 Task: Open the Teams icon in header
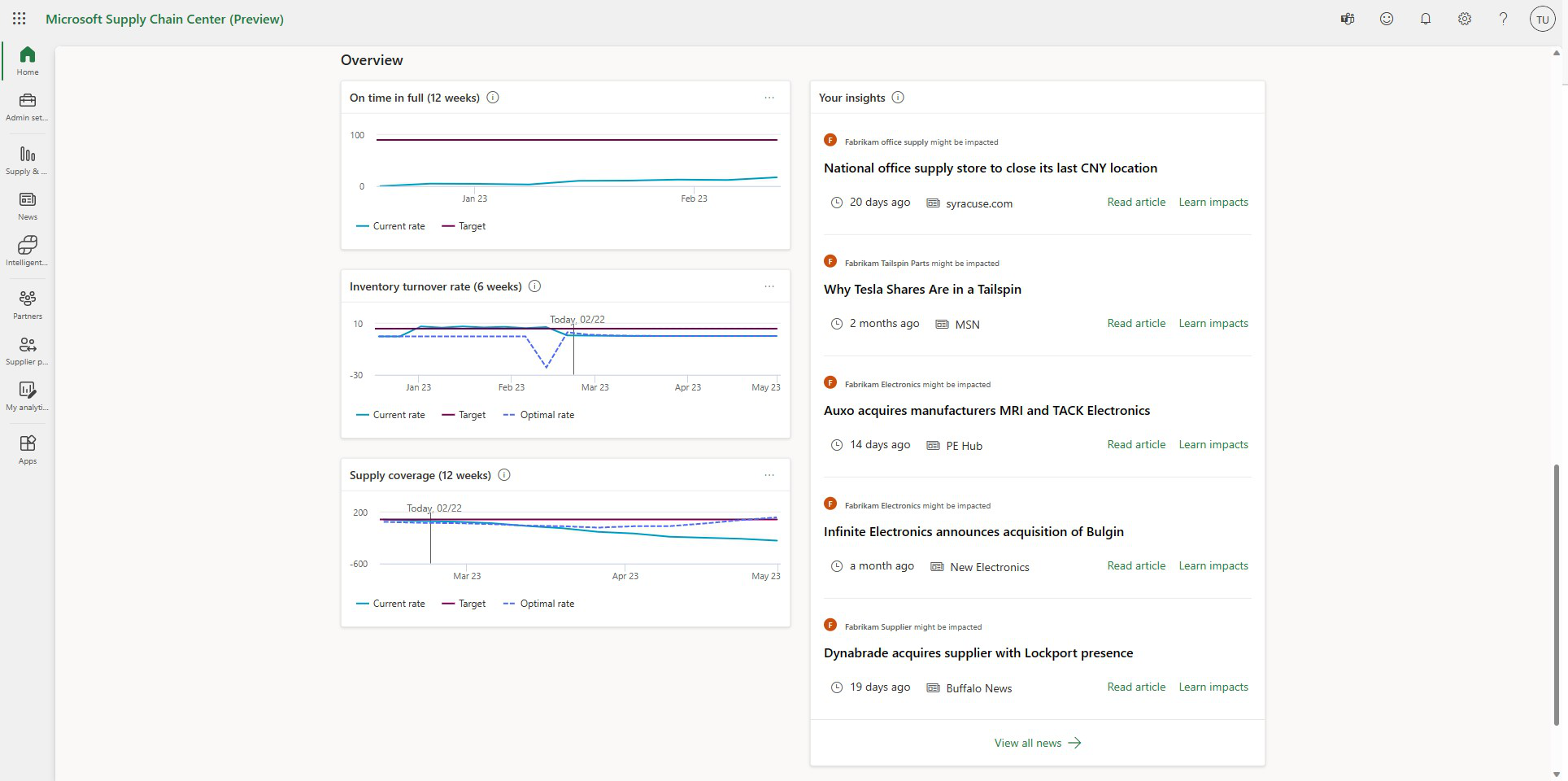(1348, 19)
